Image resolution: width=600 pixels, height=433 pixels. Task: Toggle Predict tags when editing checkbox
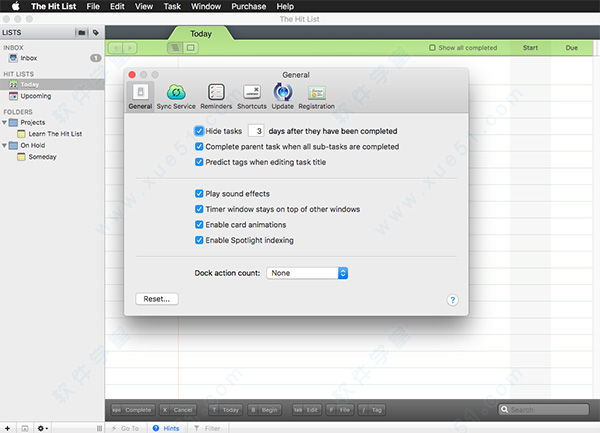(199, 162)
